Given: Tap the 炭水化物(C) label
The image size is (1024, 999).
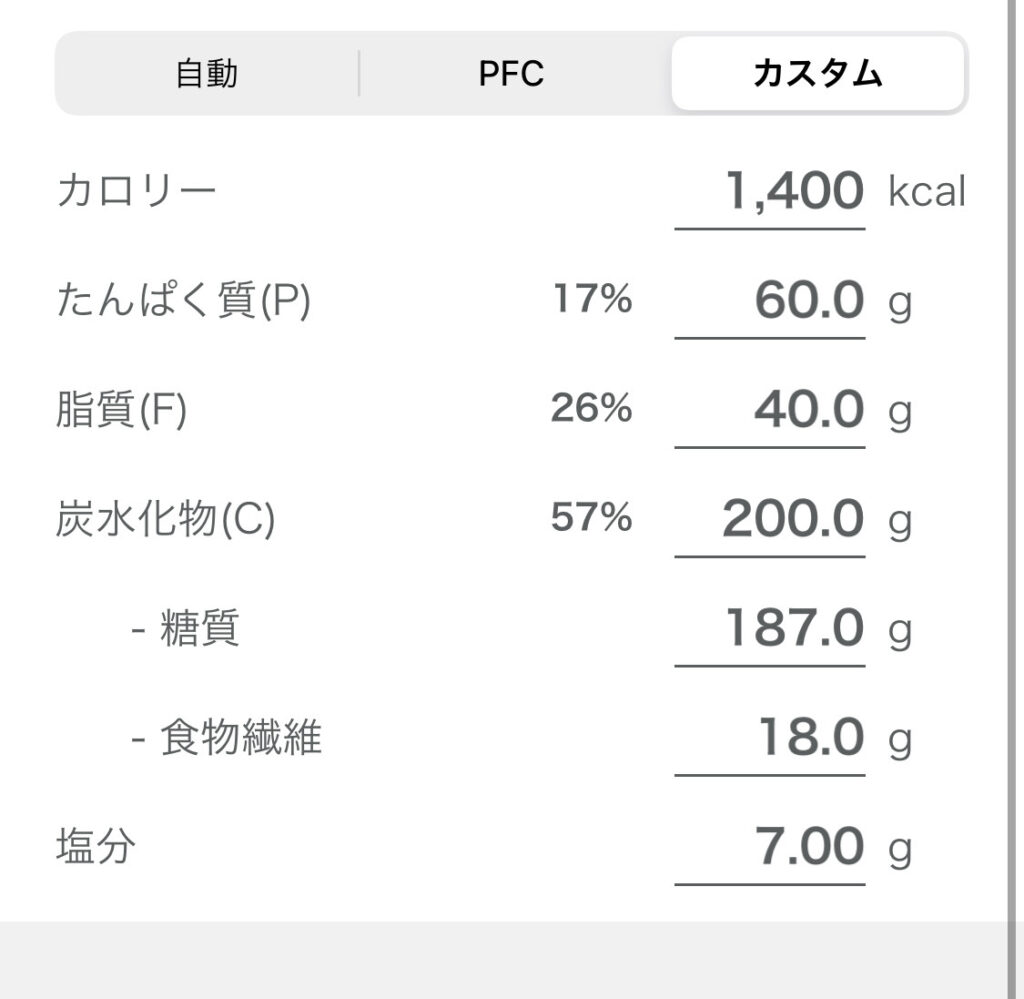Looking at the screenshot, I should 165,520.
